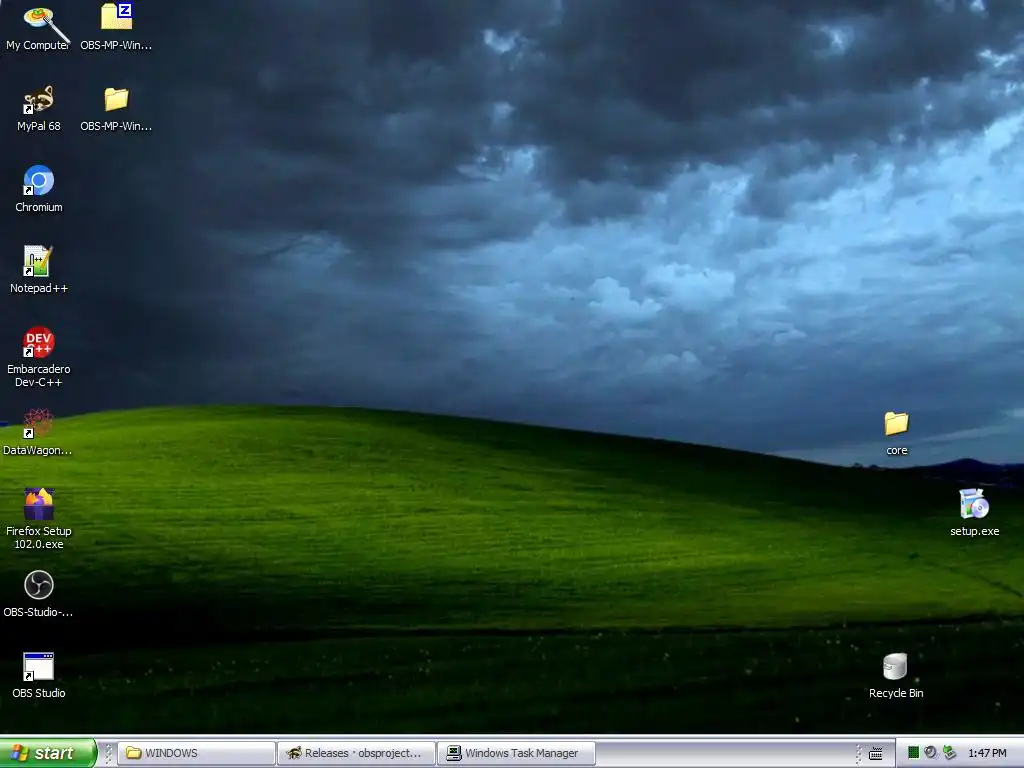The height and width of the screenshot is (768, 1024).
Task: Click the "Chromium" label text
Action: coord(39,207)
